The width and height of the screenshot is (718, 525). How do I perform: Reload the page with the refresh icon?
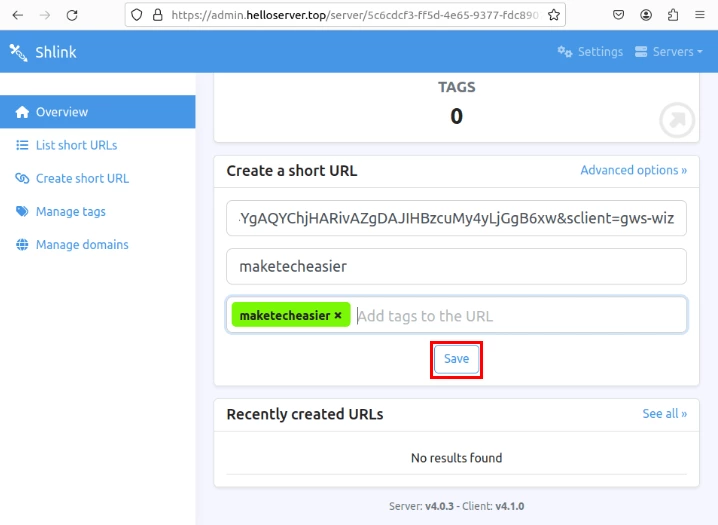coord(72,15)
